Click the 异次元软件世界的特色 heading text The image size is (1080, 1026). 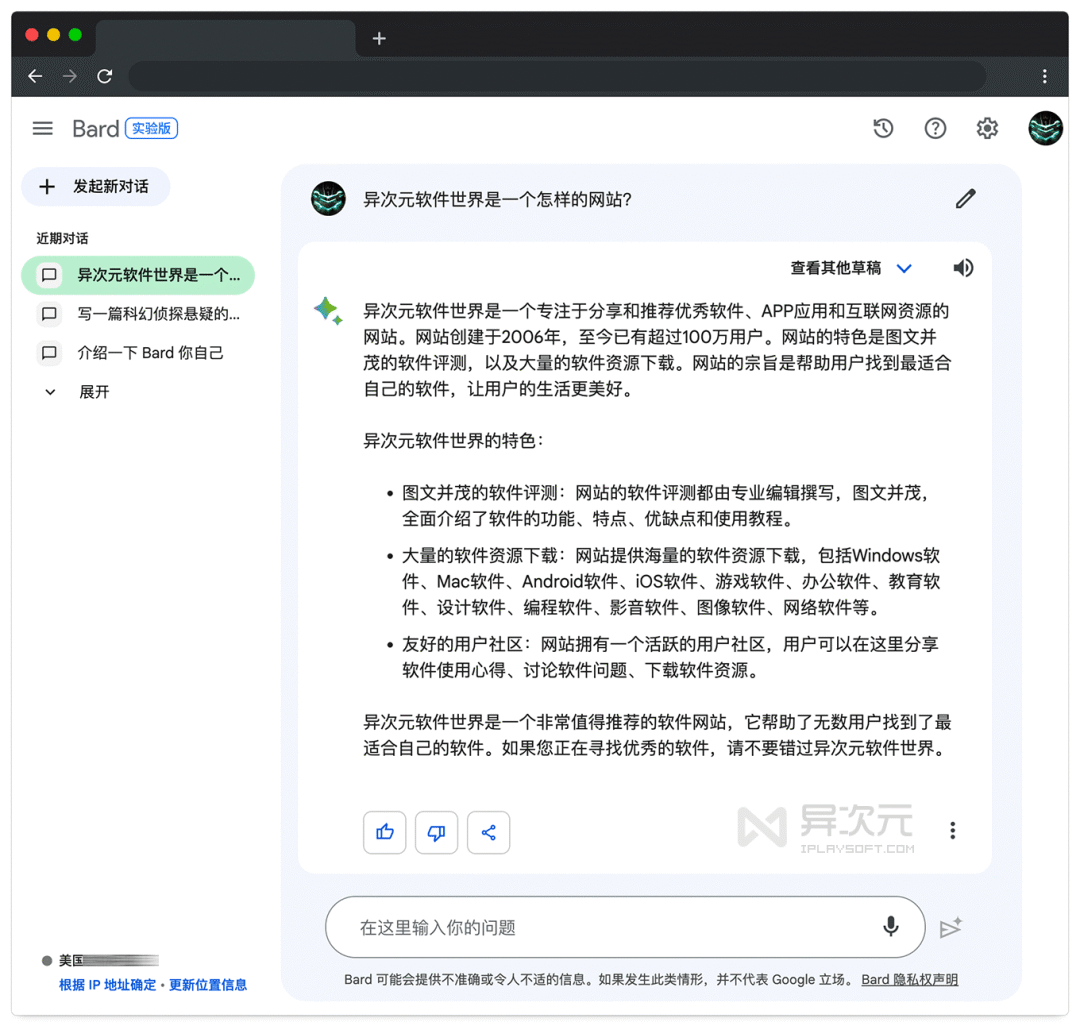coord(453,441)
